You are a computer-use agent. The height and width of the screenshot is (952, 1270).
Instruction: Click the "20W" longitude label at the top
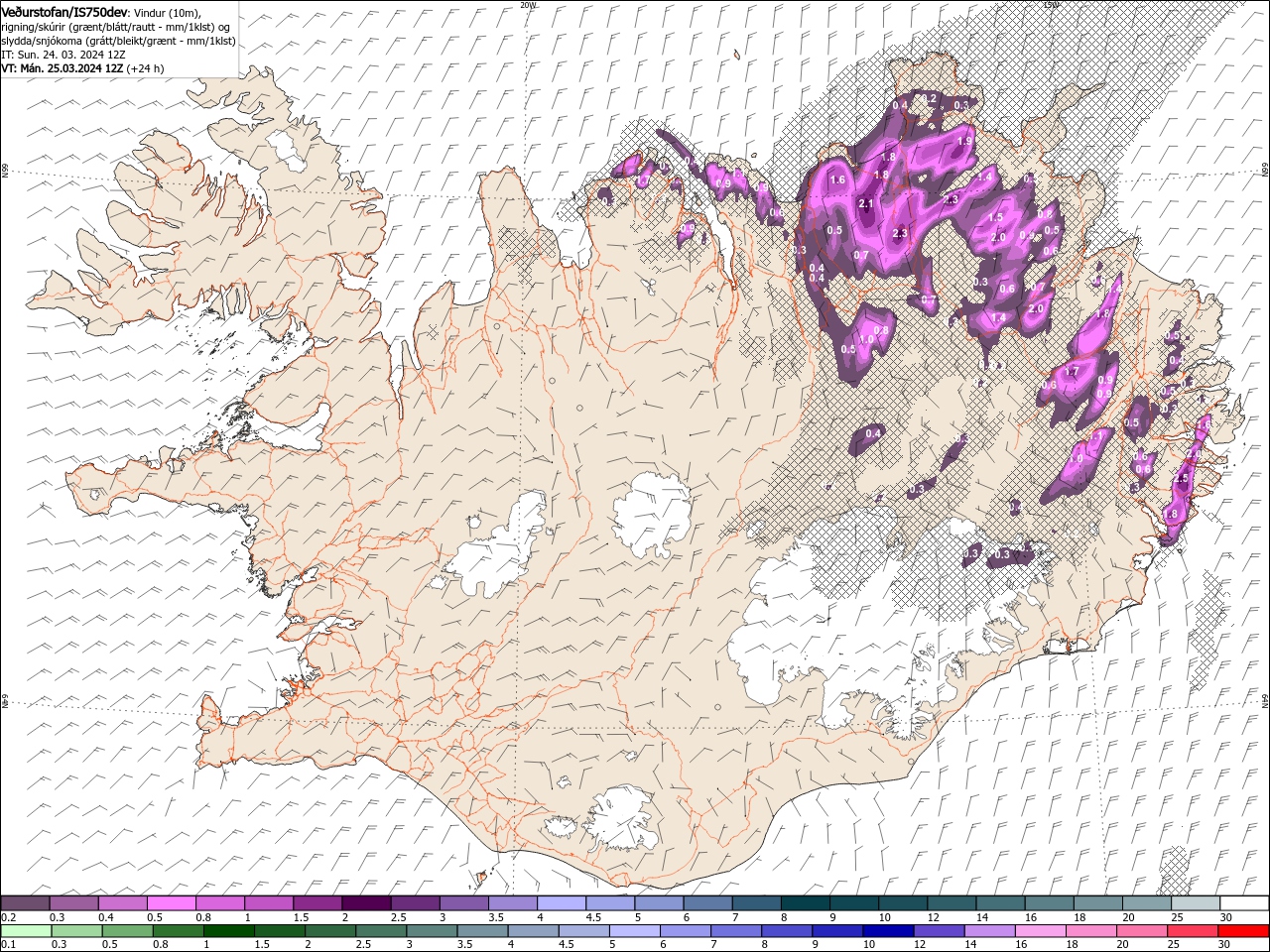(x=528, y=4)
